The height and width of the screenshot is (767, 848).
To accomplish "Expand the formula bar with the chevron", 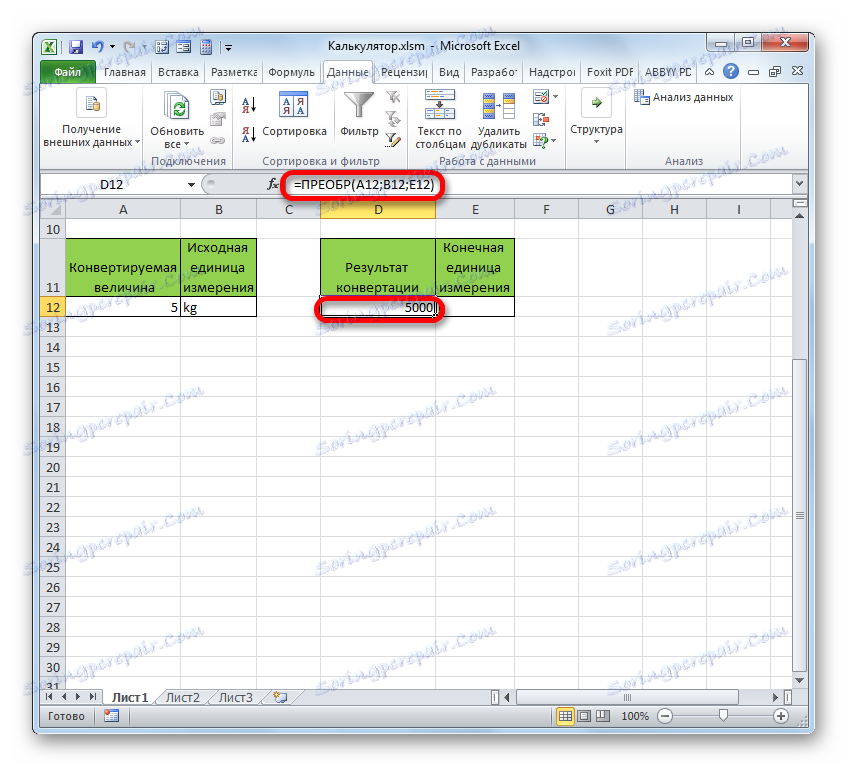I will [x=799, y=183].
